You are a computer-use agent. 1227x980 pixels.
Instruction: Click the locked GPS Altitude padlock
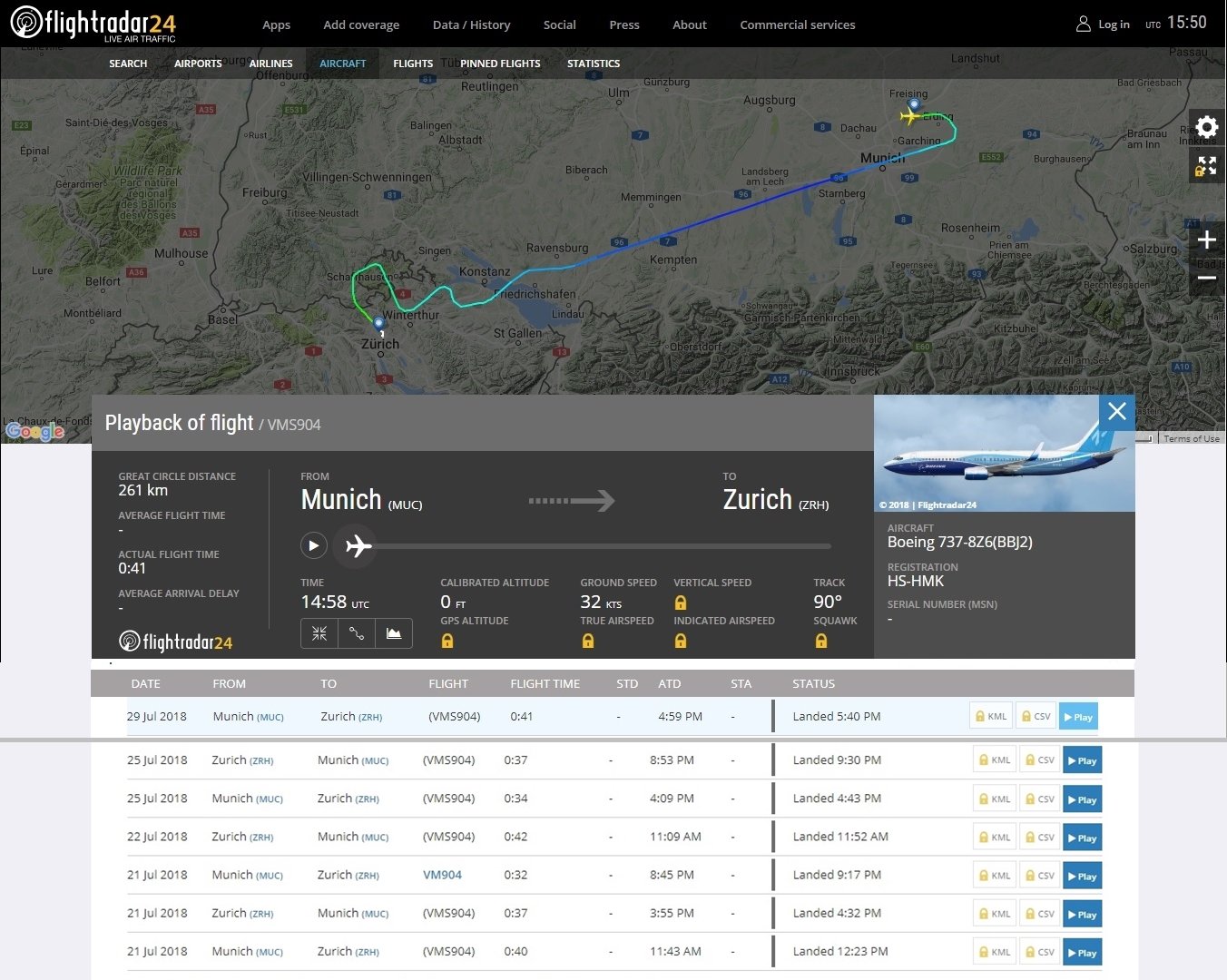(447, 641)
